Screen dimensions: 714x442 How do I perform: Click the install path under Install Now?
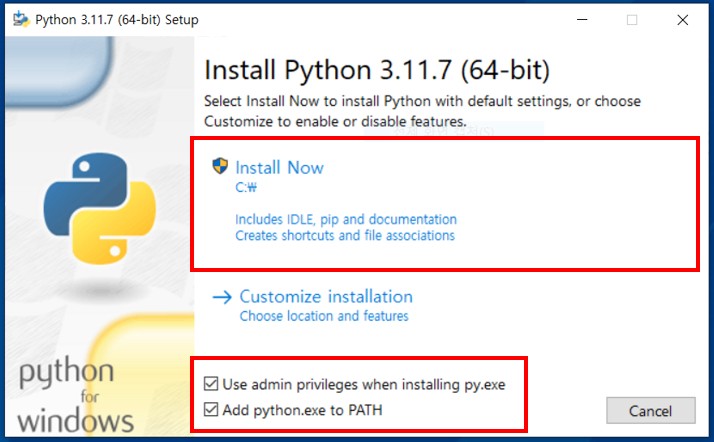246,186
